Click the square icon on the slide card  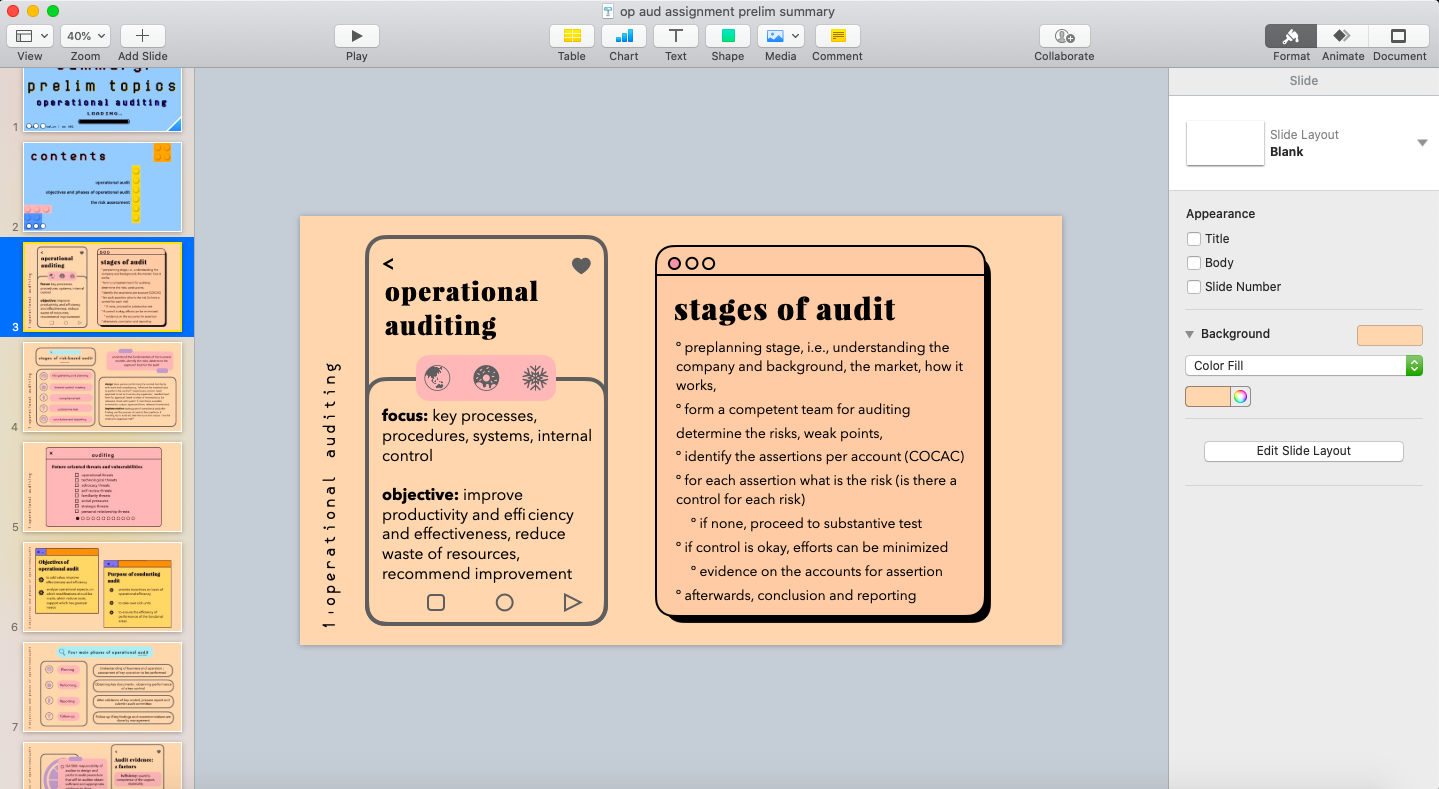click(x=436, y=602)
